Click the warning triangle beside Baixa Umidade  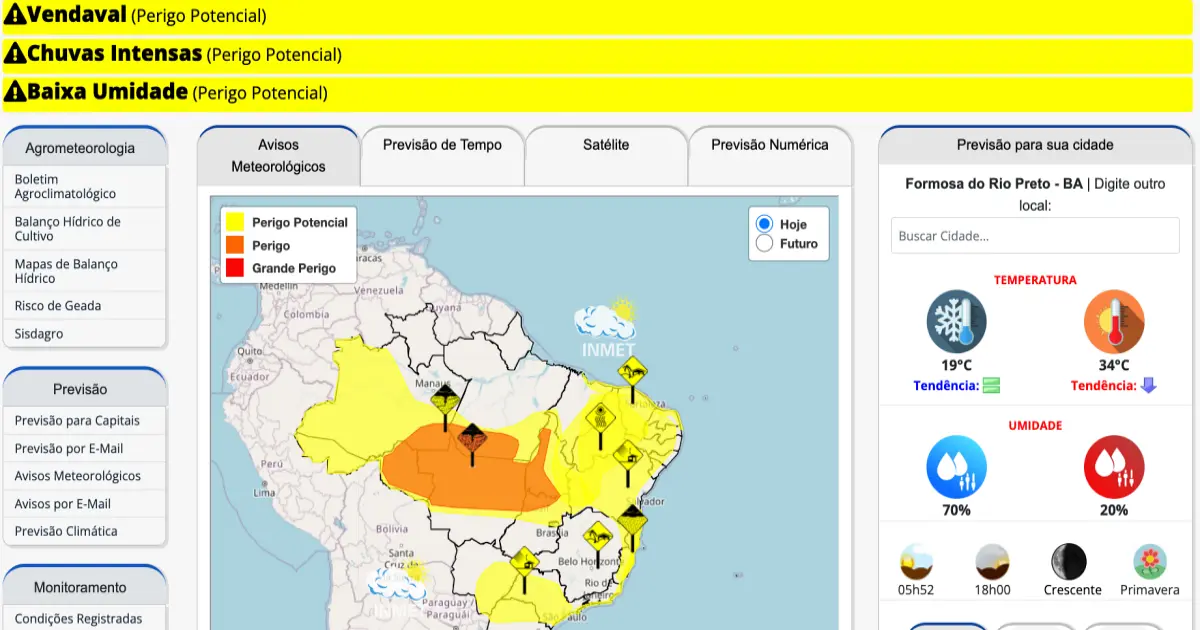pos(15,92)
